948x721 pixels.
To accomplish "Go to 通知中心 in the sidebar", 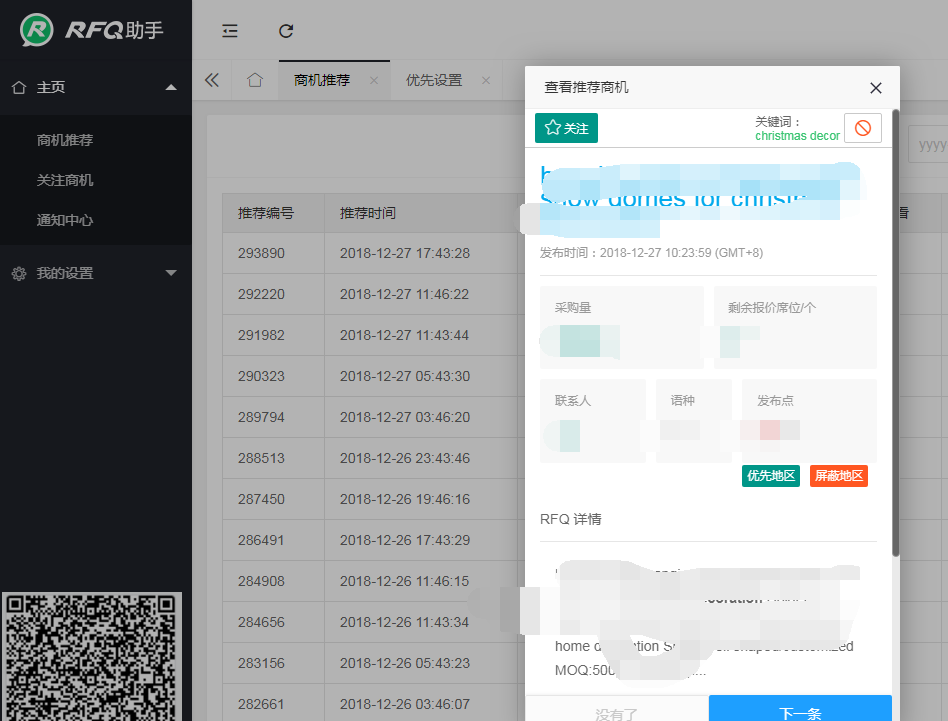I will [x=65, y=220].
